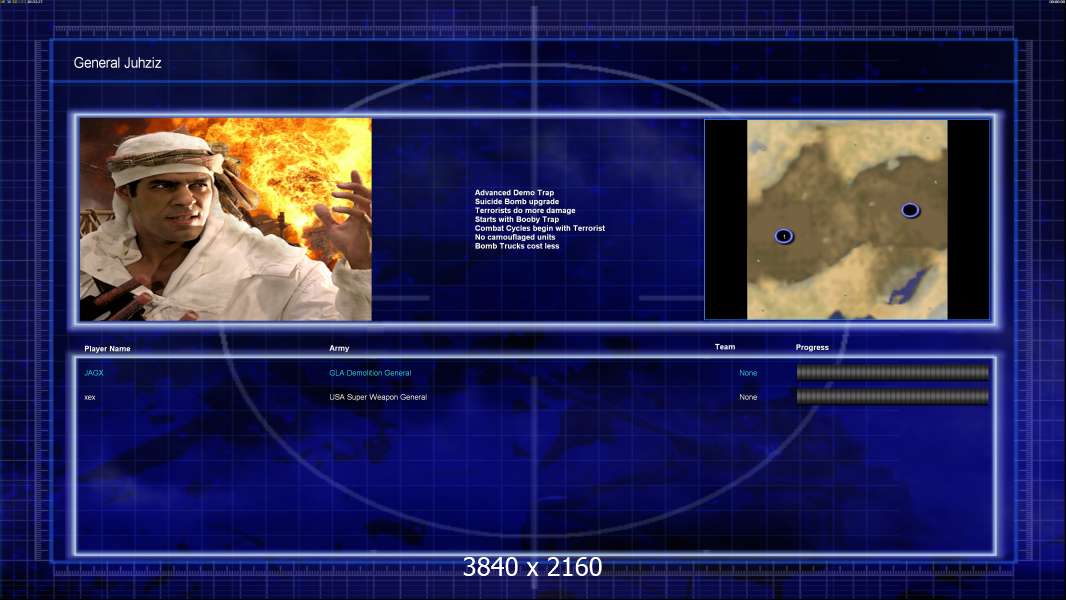Click the "Army" column header
Viewport: 1066px width, 600px height.
pos(339,348)
